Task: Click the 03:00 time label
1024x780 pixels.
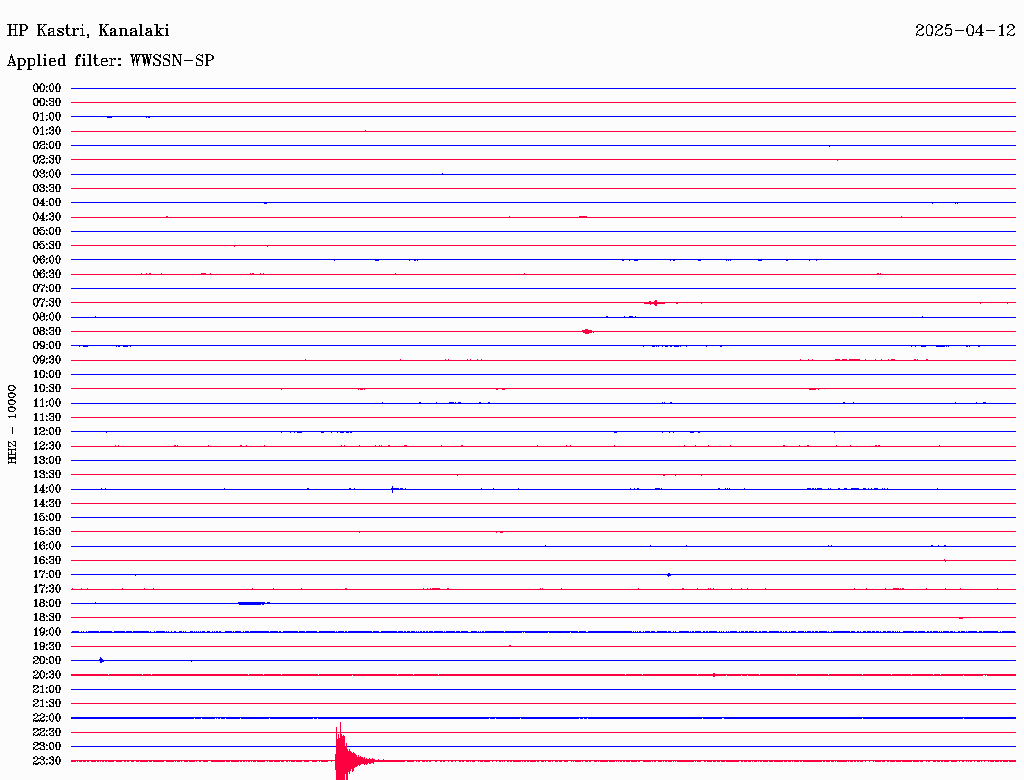Action: pos(47,174)
